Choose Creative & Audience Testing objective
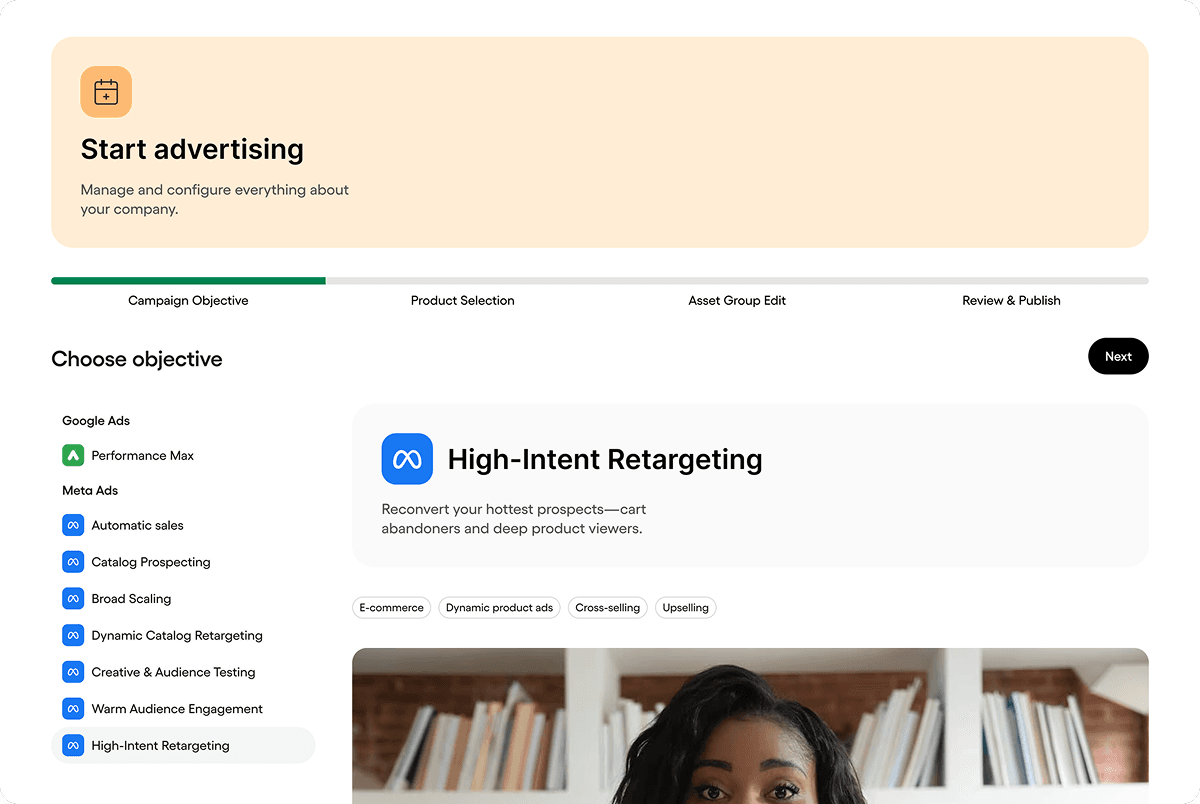Viewport: 1200px width, 804px height. [x=183, y=672]
